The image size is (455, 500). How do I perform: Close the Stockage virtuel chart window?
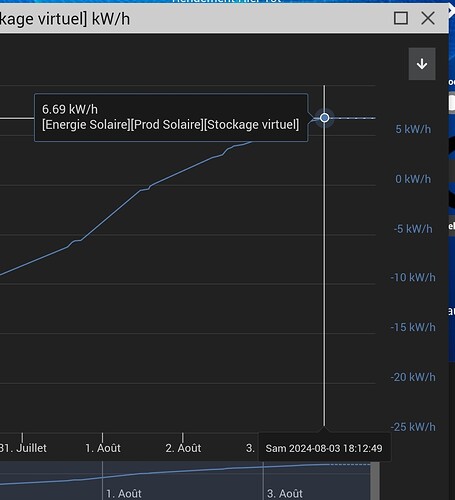click(x=428, y=18)
